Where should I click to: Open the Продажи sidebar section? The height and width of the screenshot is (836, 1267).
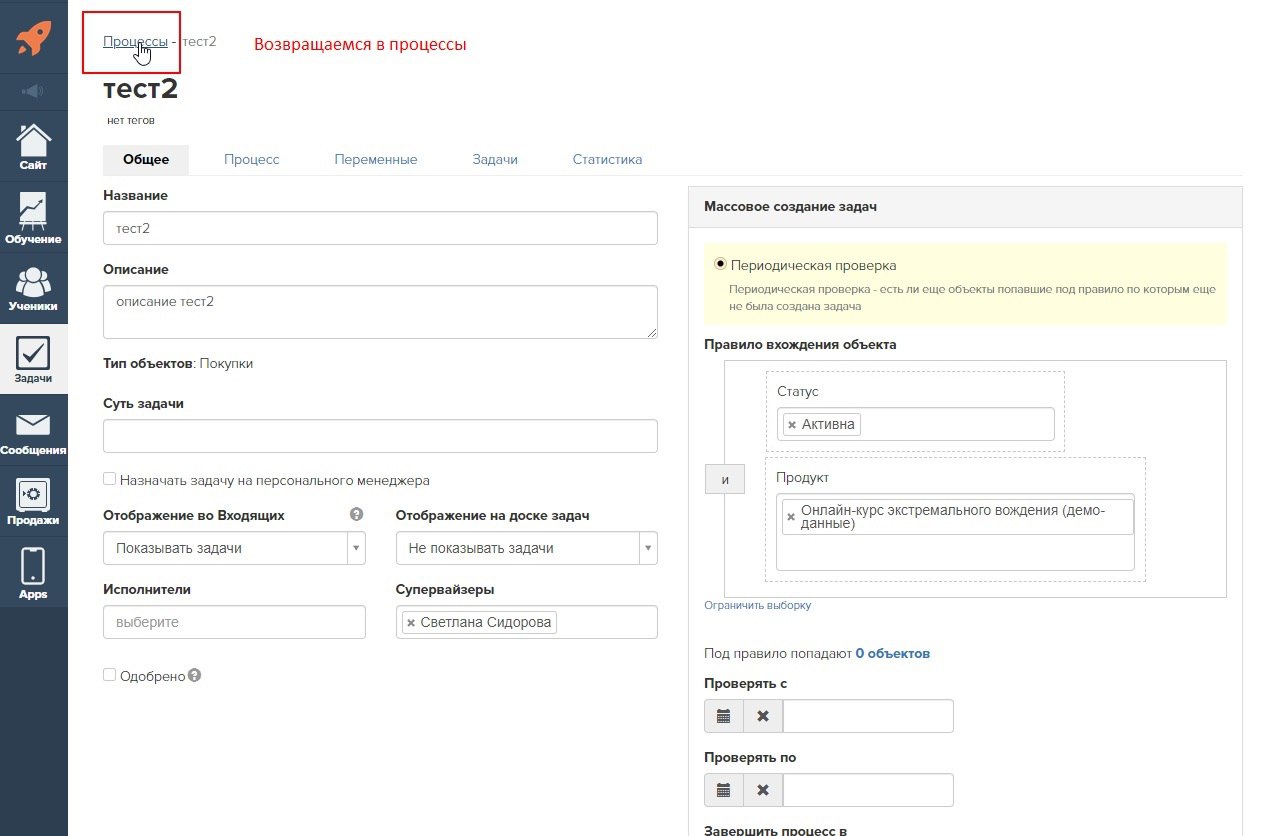33,502
